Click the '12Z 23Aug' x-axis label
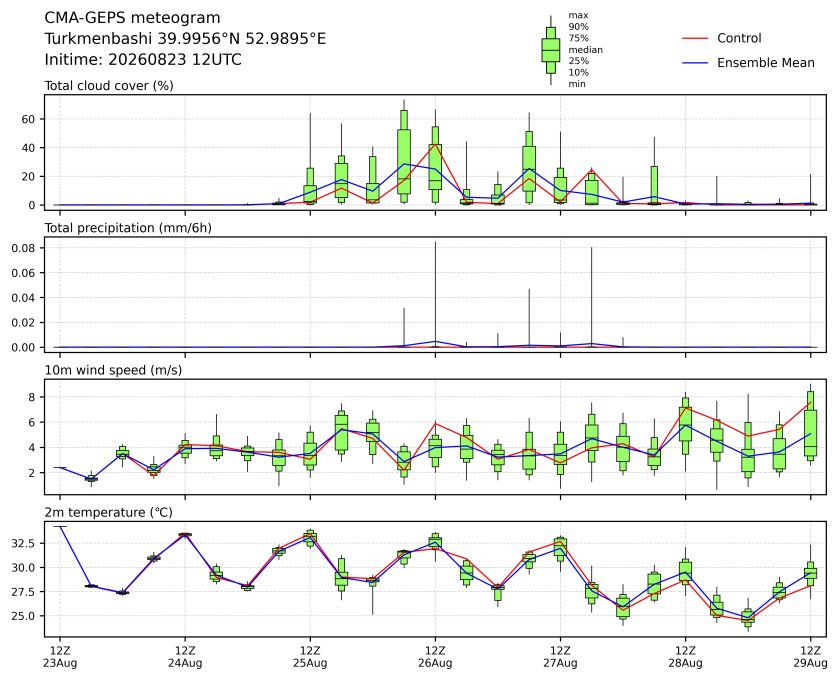This screenshot has width=839, height=680. pos(60,657)
